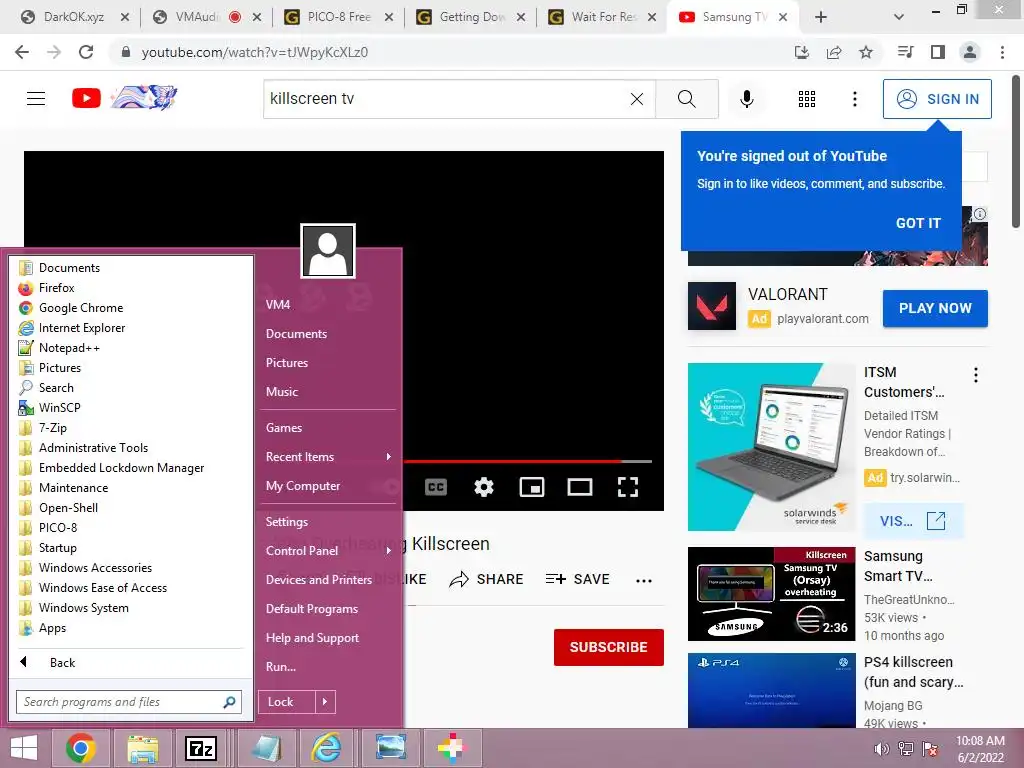The width and height of the screenshot is (1024, 768).
Task: Open PS4 killscreen video thumbnail
Action: (771, 690)
